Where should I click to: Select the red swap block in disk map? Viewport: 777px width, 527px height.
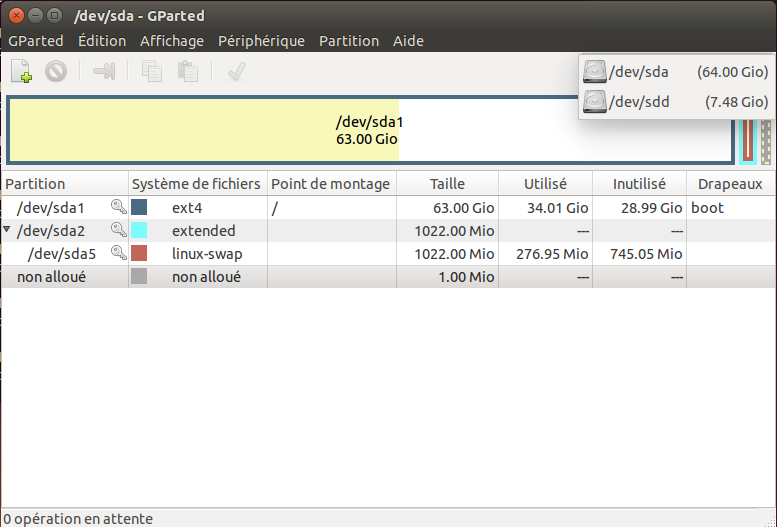748,141
